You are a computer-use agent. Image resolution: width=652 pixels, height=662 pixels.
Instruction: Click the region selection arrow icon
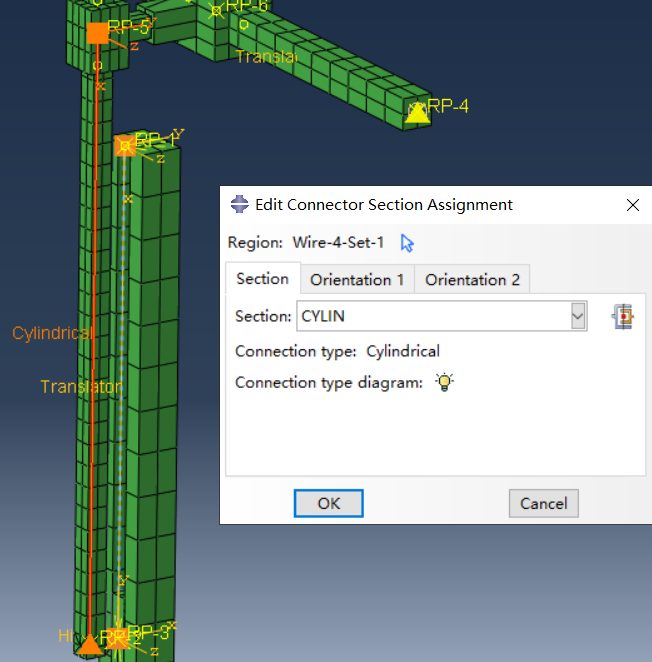tap(407, 243)
